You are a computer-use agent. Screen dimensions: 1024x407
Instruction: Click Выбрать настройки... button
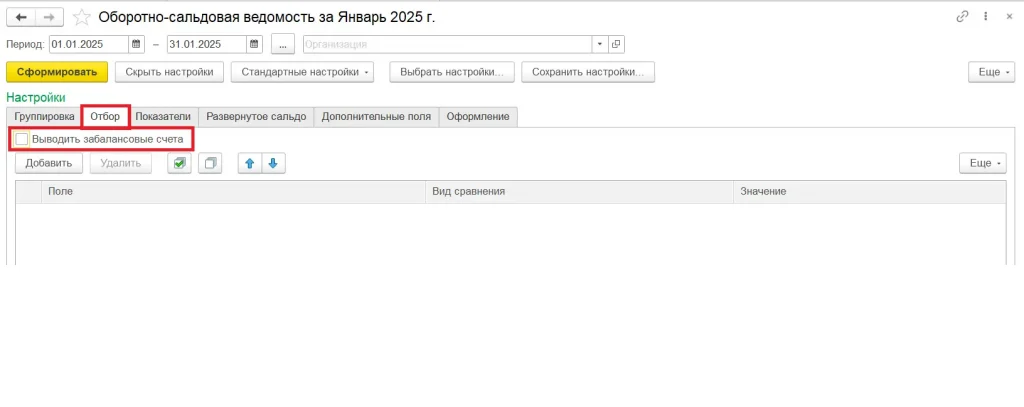452,72
